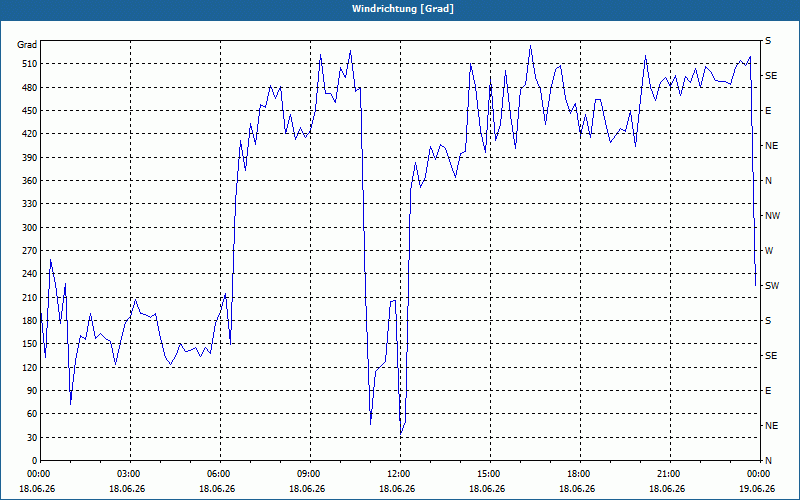This screenshot has height=500, width=800.
Task: Select the 19.06.26 date label
Action: (757, 488)
